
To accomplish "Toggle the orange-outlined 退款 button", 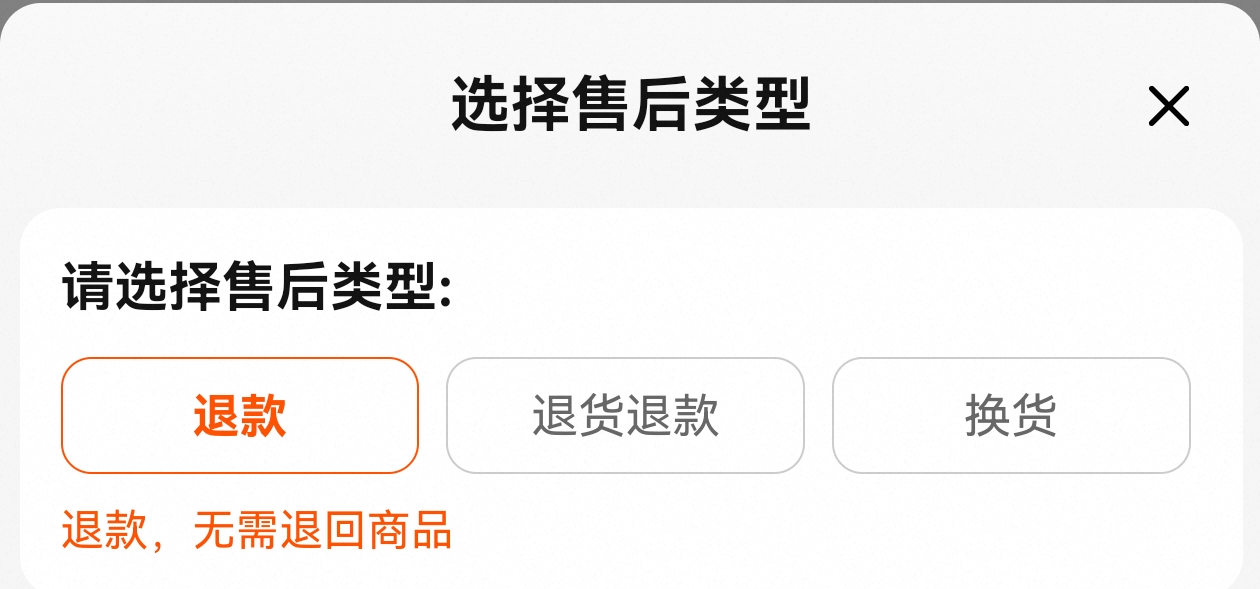I will (240, 415).
